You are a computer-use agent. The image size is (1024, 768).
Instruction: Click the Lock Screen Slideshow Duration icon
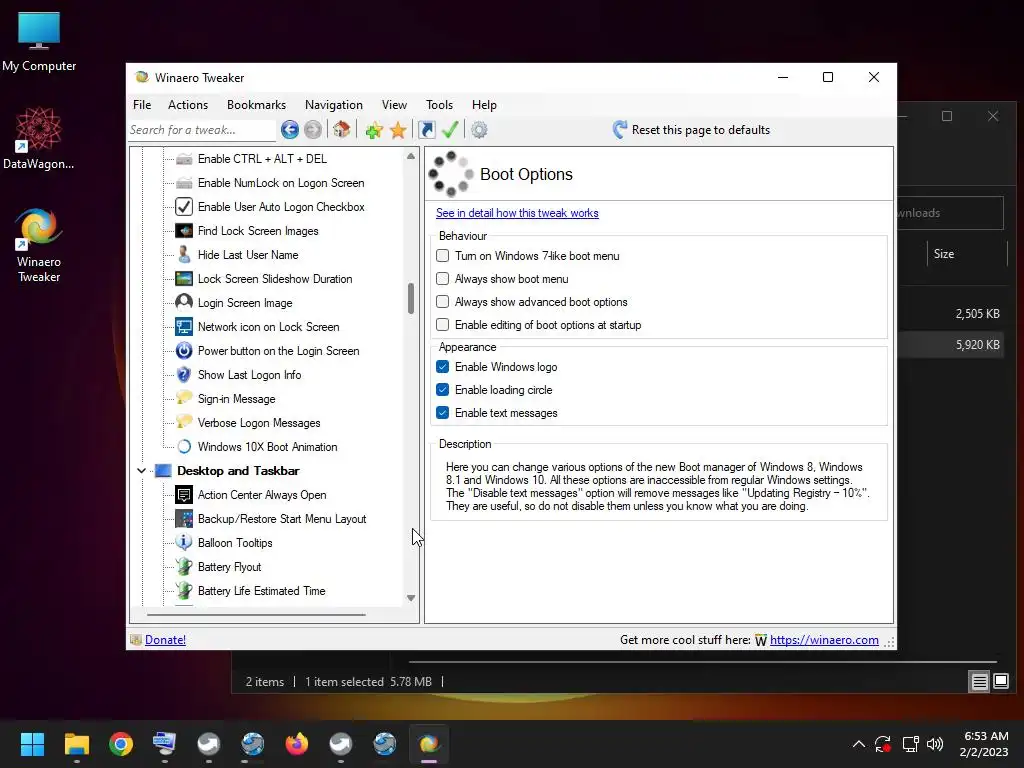click(x=184, y=279)
